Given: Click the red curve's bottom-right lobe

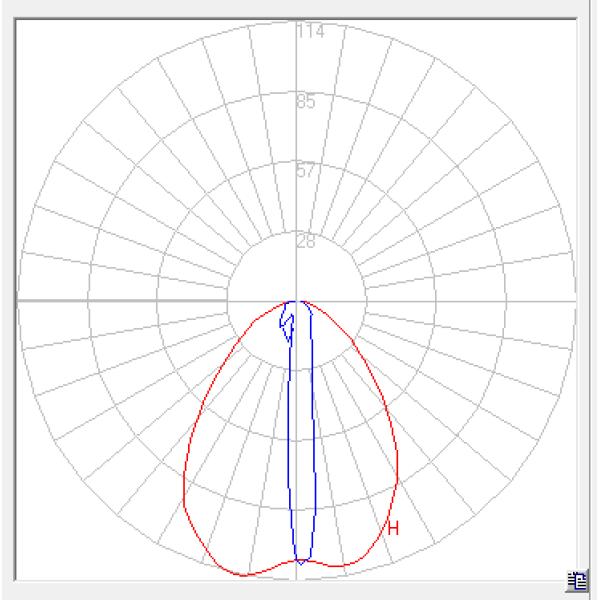Looking at the screenshot, I should coord(350,566).
